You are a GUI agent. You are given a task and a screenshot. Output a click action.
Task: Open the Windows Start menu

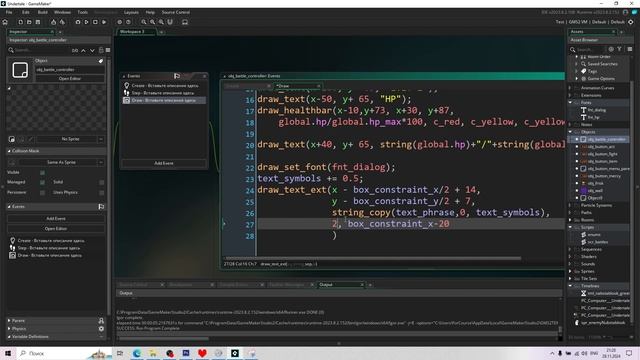click(8, 353)
